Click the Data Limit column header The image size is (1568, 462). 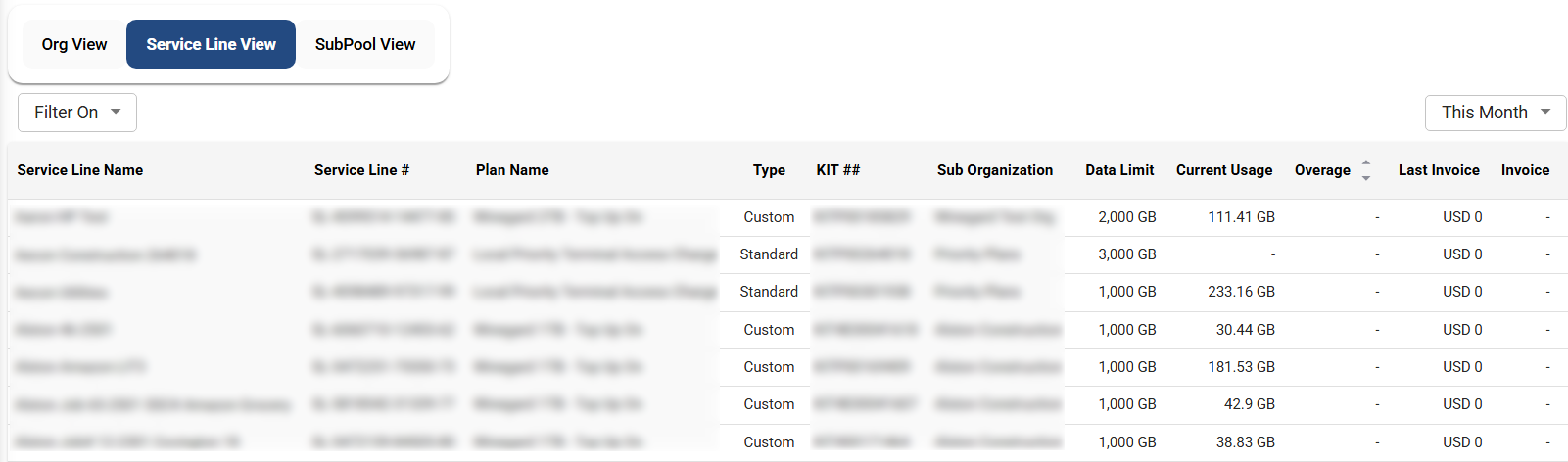tap(1119, 170)
